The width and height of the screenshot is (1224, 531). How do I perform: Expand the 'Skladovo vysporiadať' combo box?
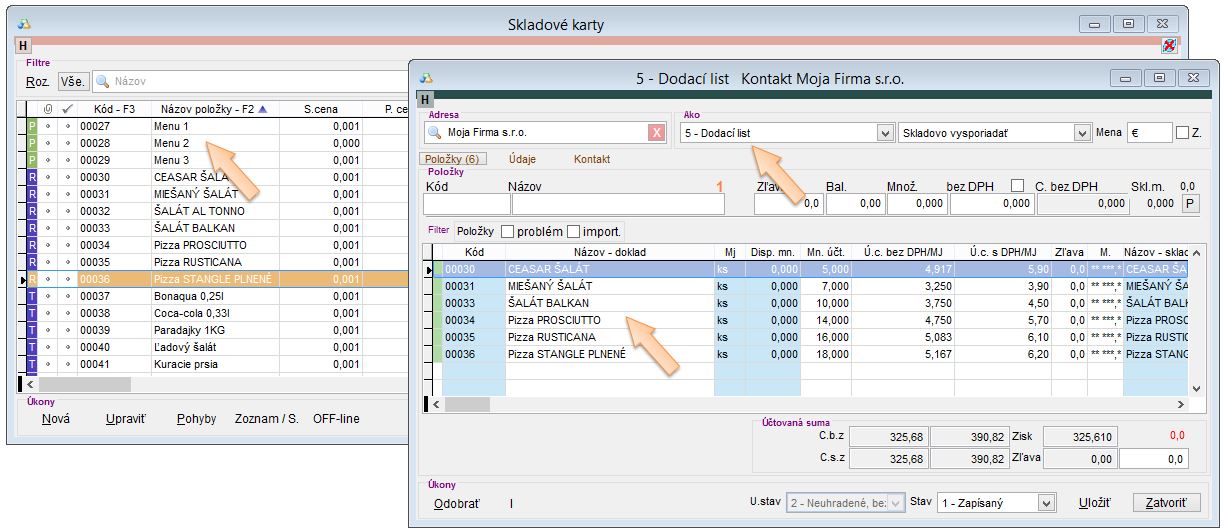coord(1081,133)
